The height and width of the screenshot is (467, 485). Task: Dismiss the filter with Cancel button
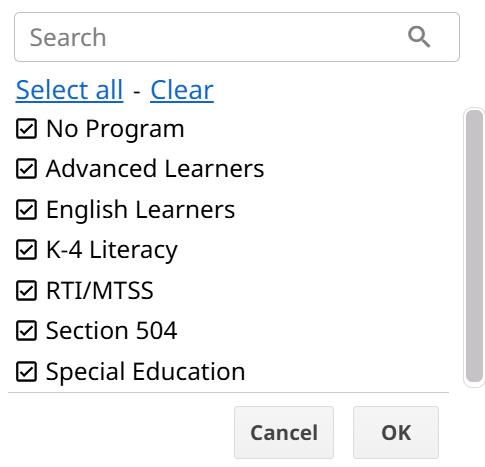coord(284,432)
